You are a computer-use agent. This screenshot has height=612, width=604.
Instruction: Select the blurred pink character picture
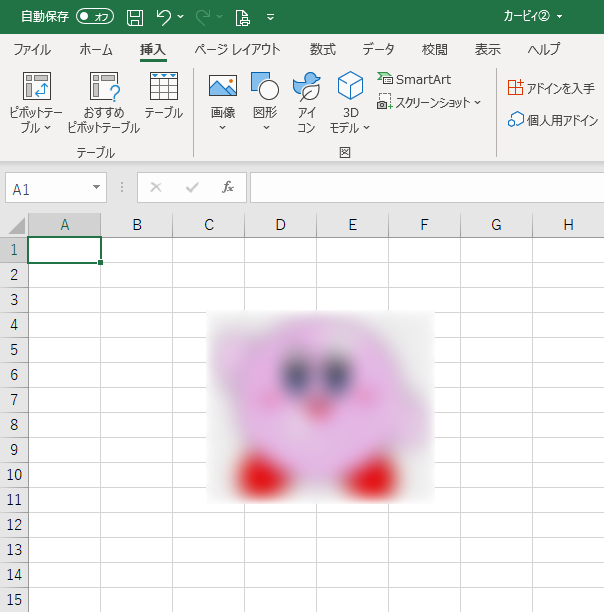pyautogui.click(x=320, y=407)
